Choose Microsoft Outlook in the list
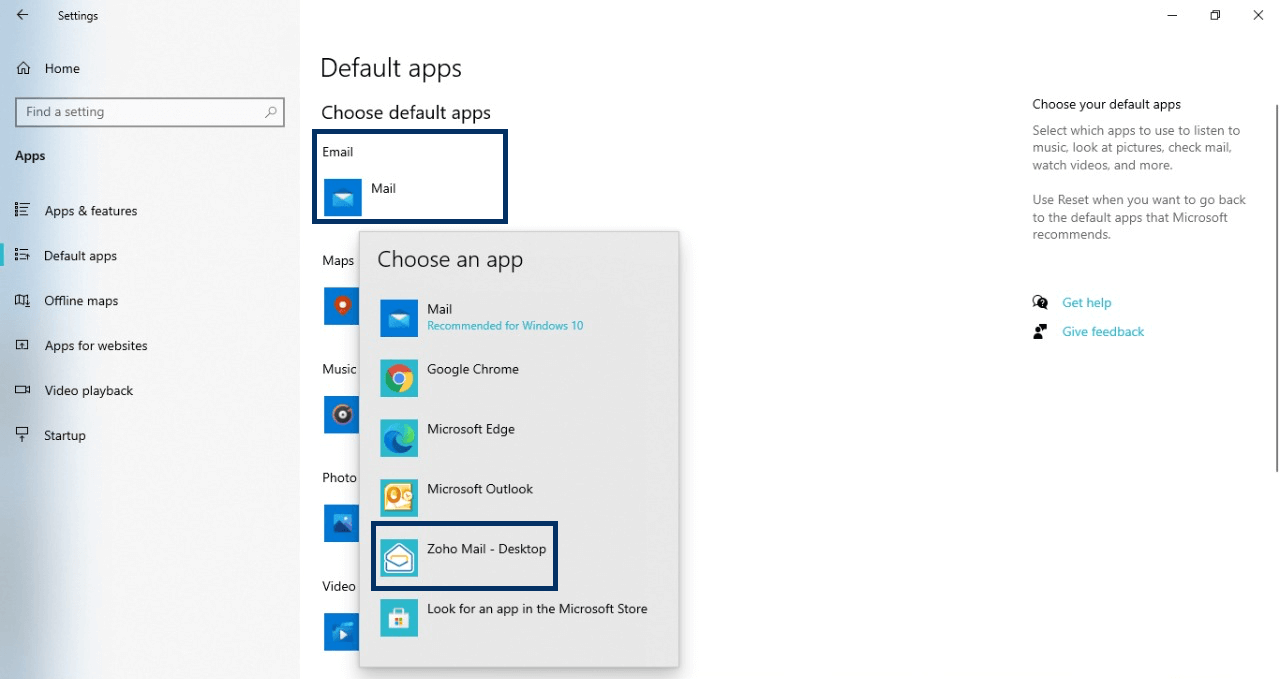This screenshot has height=679, width=1280. [x=519, y=498]
